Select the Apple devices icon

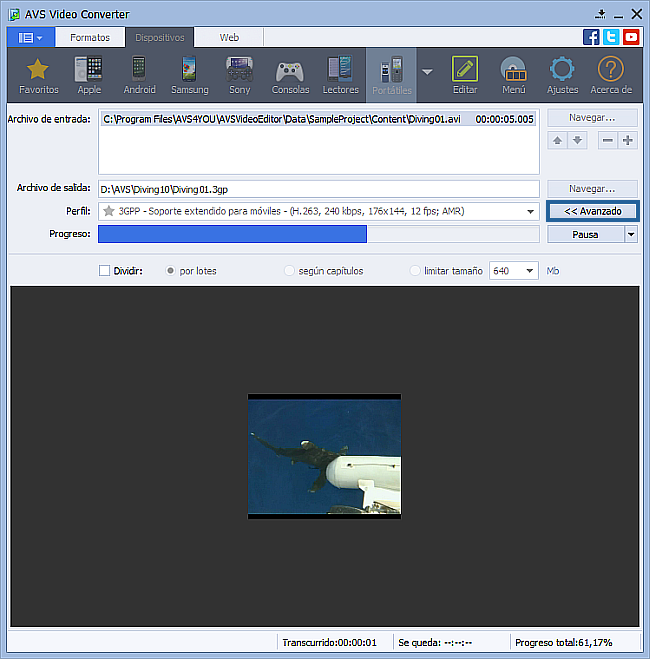point(89,71)
